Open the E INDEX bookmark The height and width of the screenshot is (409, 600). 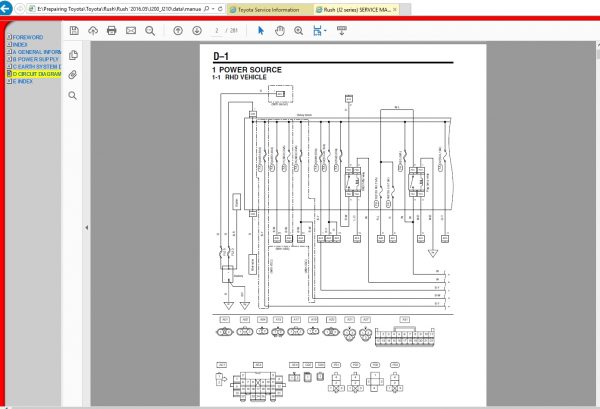pos(23,81)
